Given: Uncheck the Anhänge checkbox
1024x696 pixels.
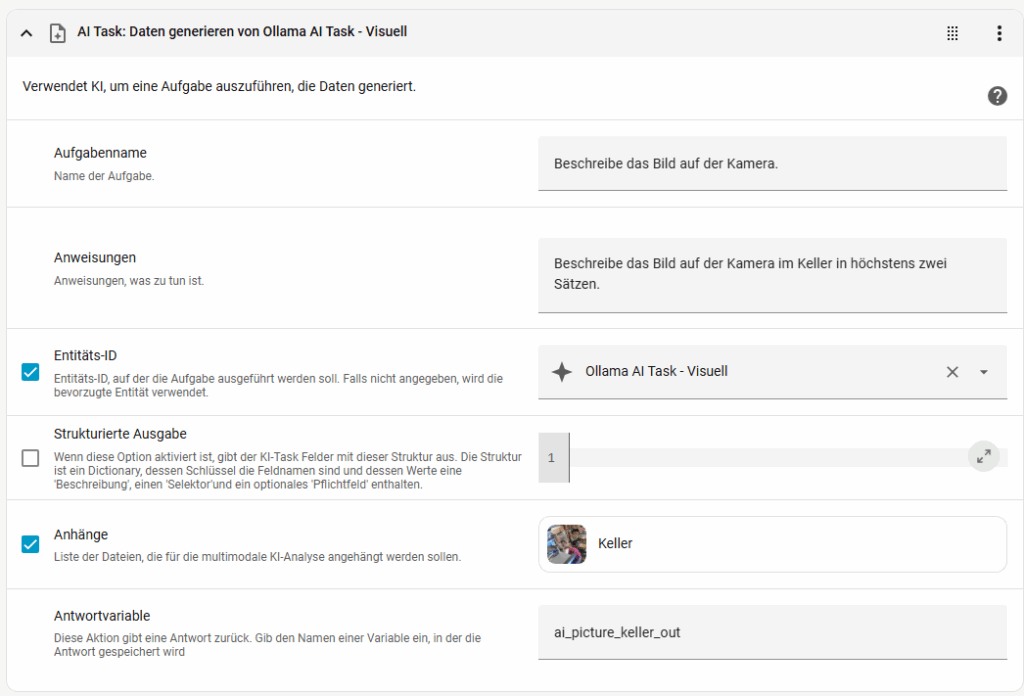Looking at the screenshot, I should pyautogui.click(x=31, y=544).
